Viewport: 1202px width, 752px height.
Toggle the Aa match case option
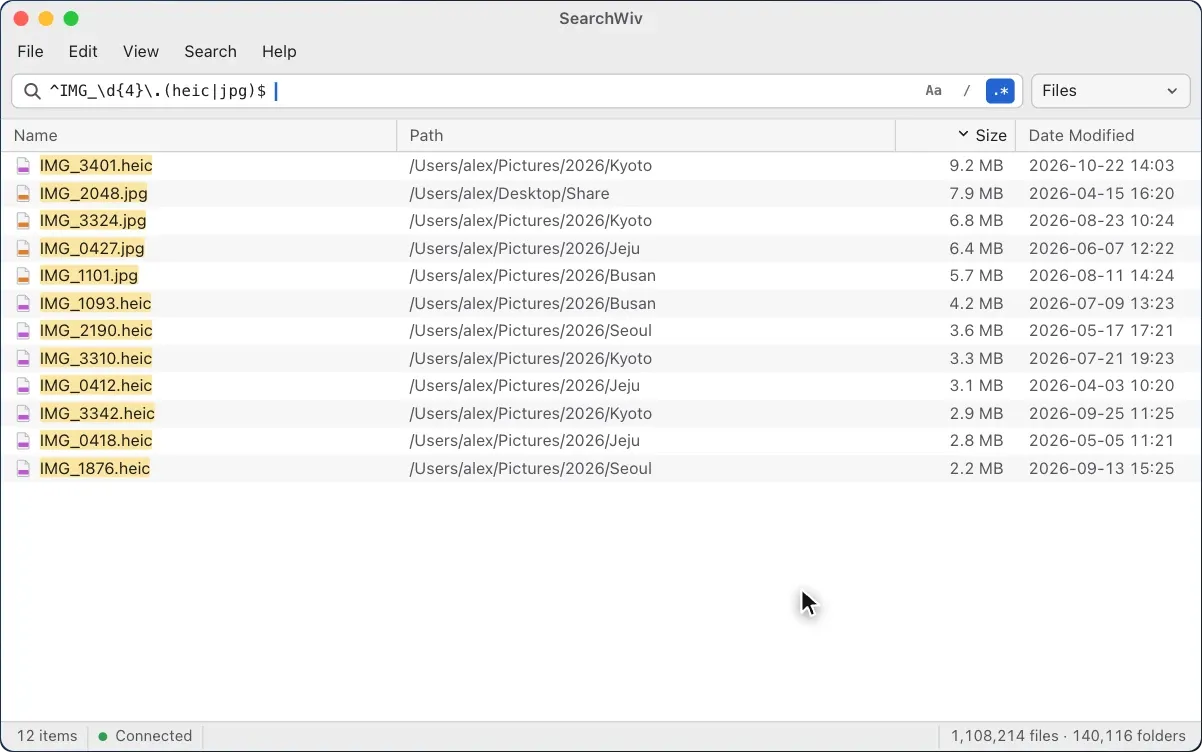tap(933, 91)
